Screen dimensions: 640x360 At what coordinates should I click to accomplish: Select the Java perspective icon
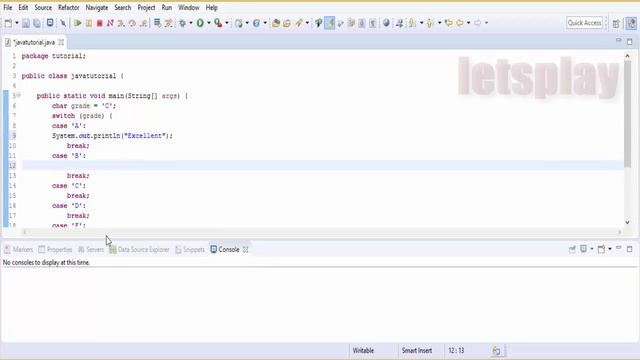[x=631, y=23]
